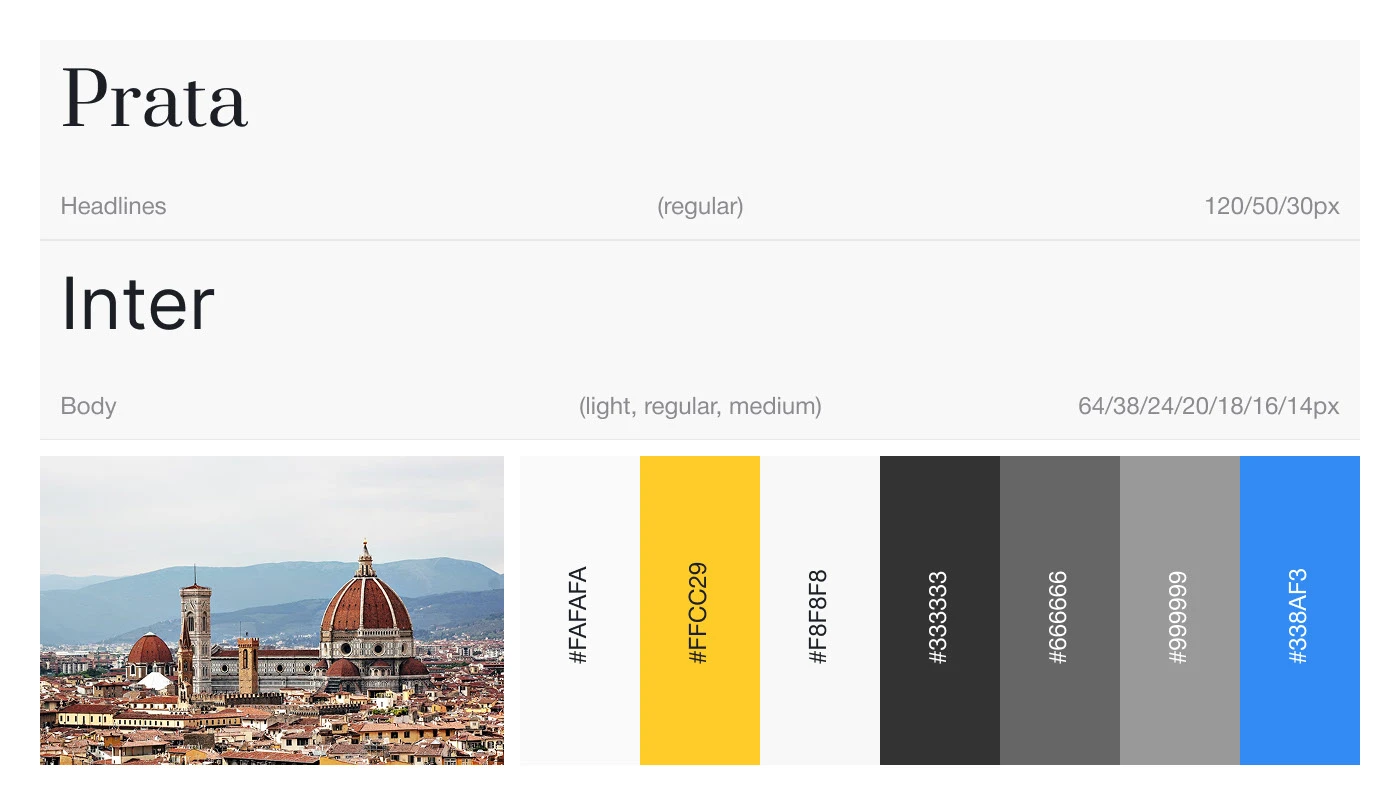
Task: Click the "(light, regular, medium)" weights text
Action: 700,407
